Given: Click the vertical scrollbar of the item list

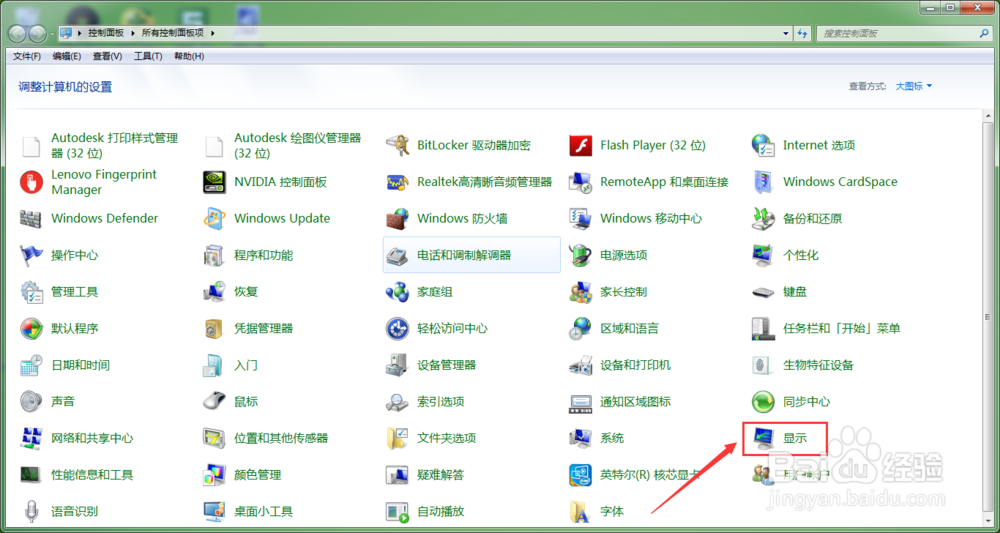Looking at the screenshot, I should point(987,316).
